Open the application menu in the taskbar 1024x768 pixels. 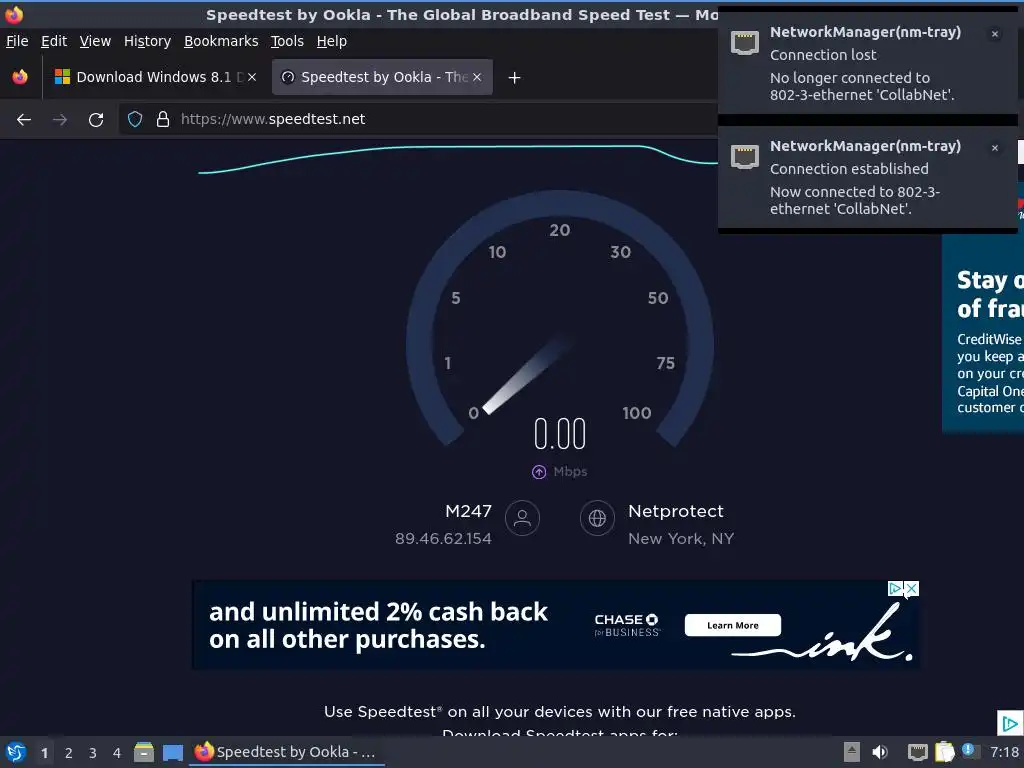16,752
